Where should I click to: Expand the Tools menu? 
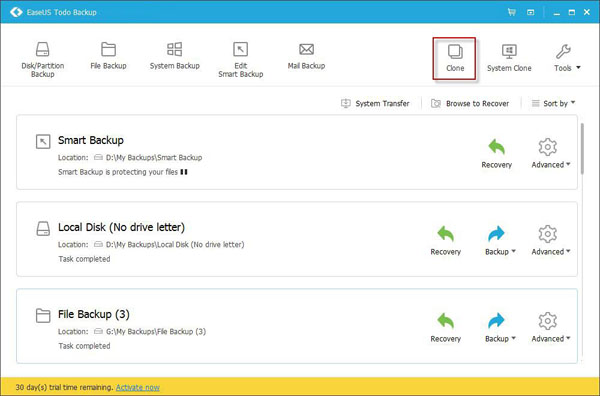pos(567,58)
